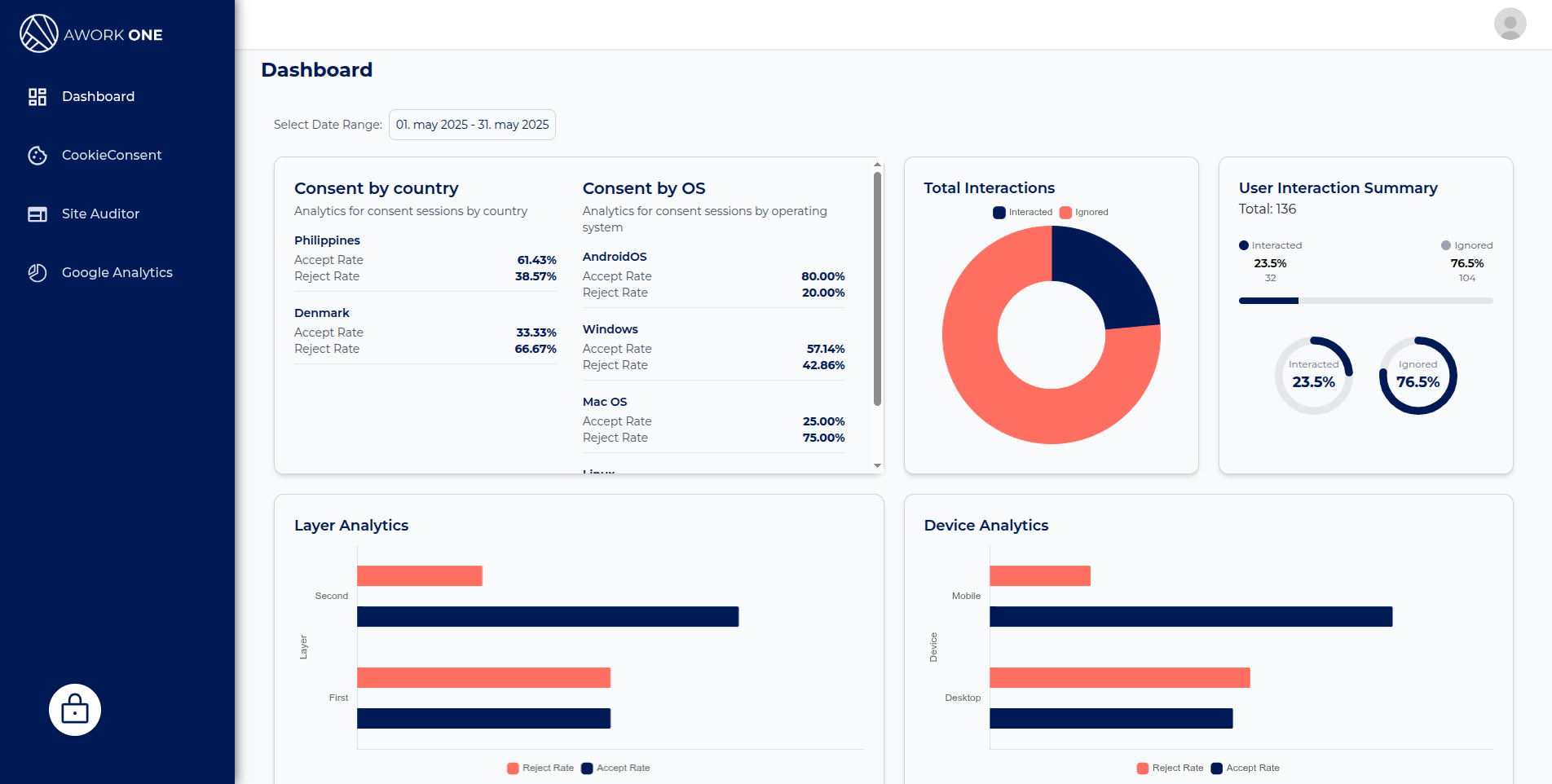
Task: Click the Desktop Accept Rate bar
Action: (1111, 719)
